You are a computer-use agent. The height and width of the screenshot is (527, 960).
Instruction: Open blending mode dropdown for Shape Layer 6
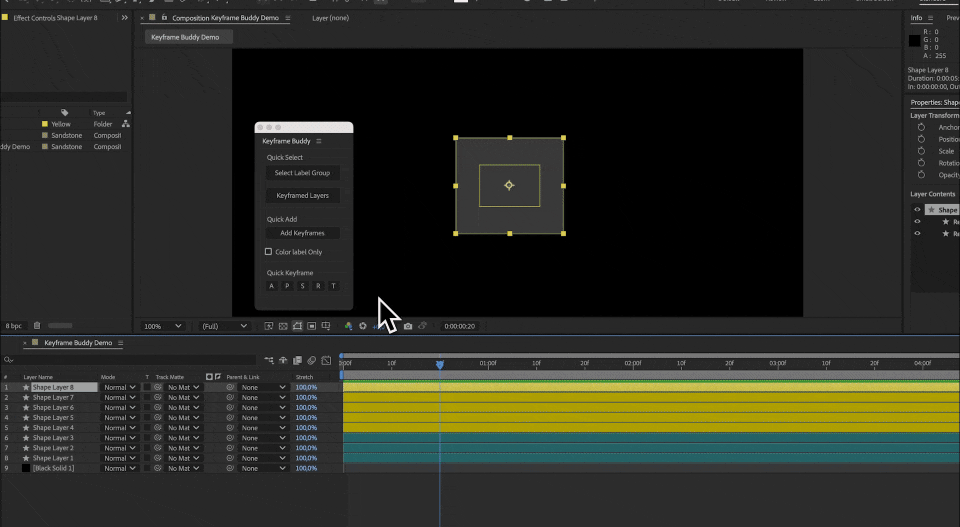coord(119,408)
